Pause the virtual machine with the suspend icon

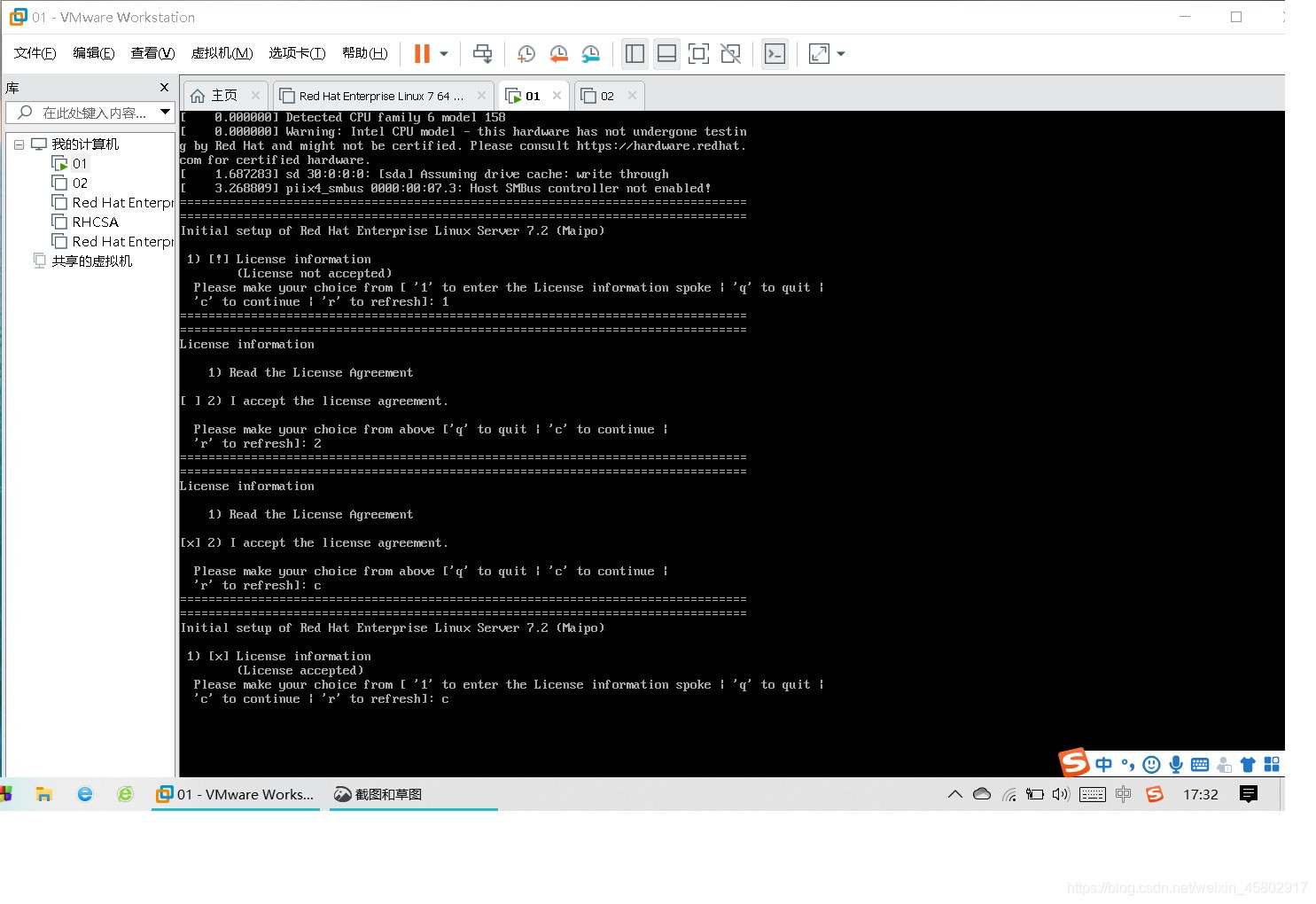(422, 54)
